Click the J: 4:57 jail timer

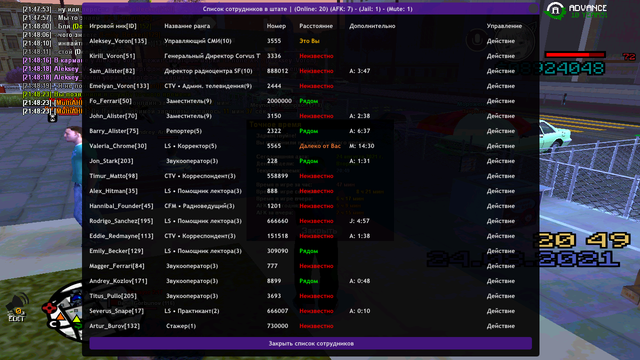(x=360, y=221)
